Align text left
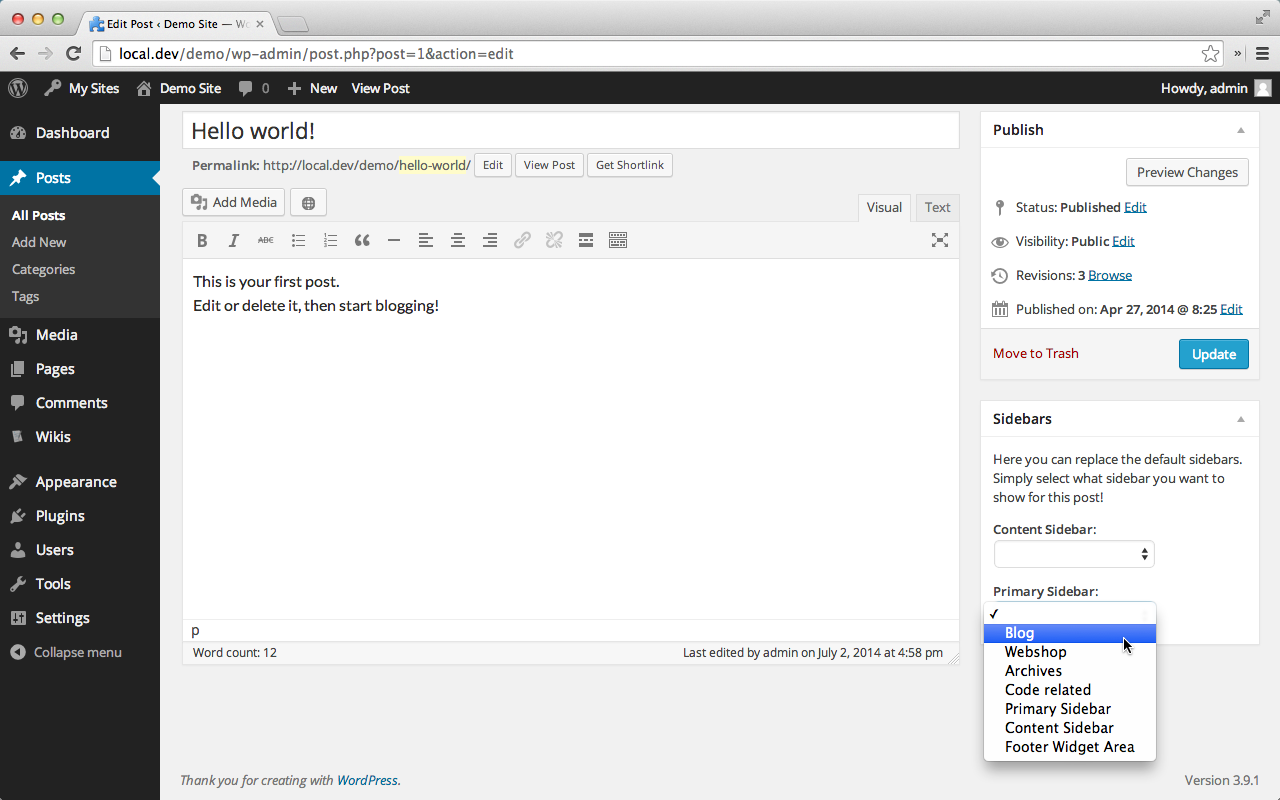 (426, 240)
